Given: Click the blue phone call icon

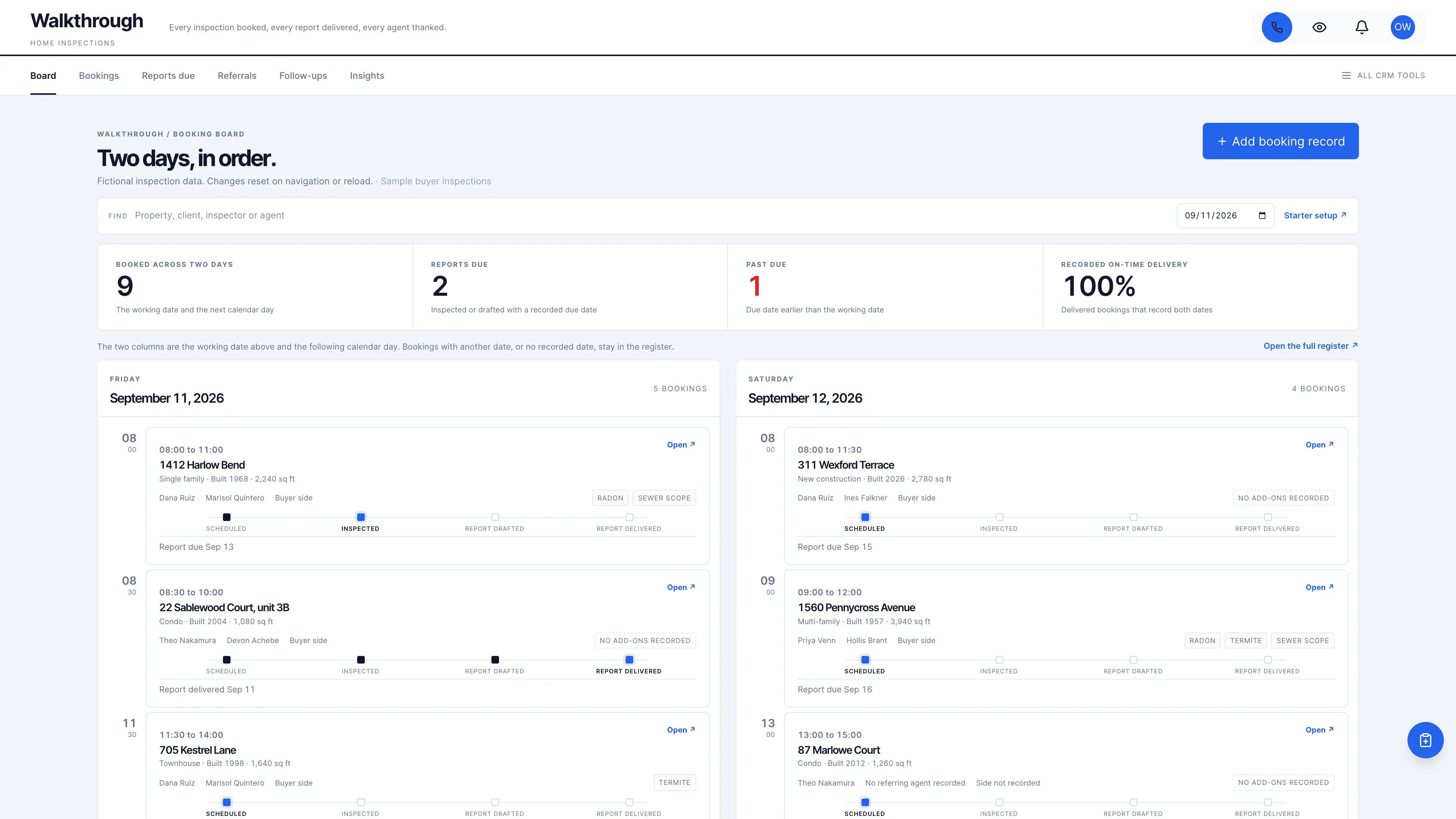Looking at the screenshot, I should tap(1277, 27).
